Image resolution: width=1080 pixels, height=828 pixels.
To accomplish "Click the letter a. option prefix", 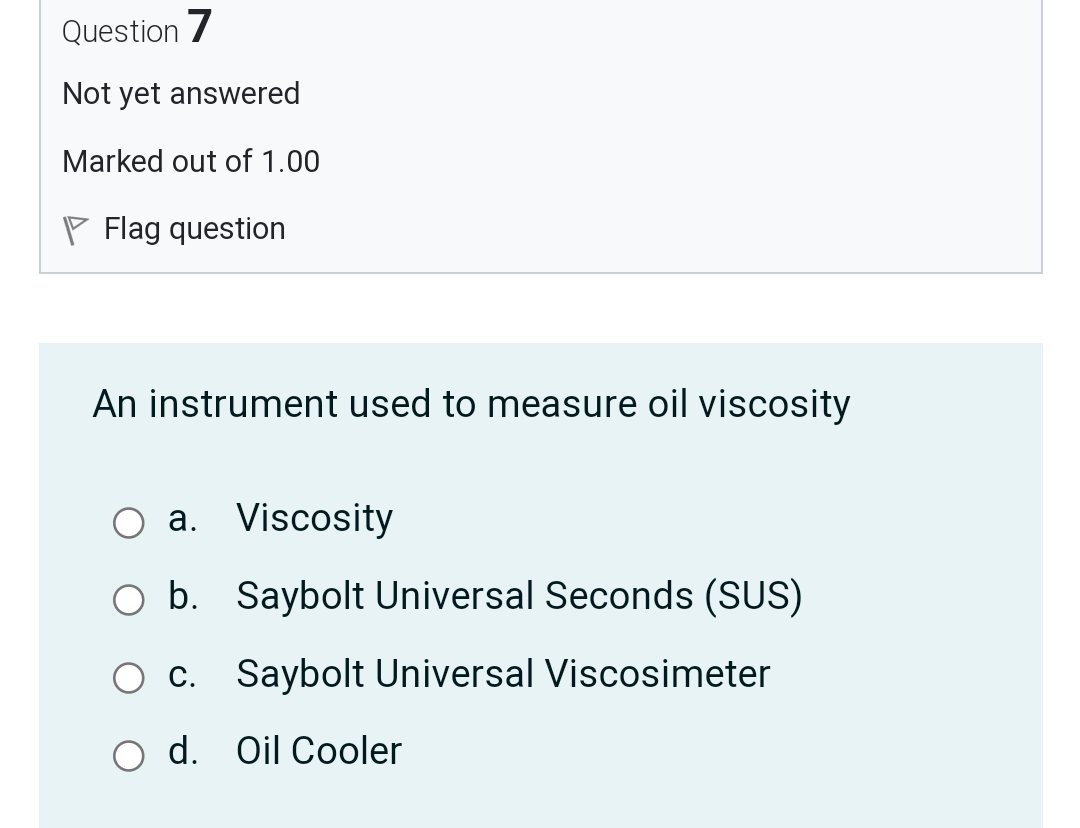I will (182, 518).
